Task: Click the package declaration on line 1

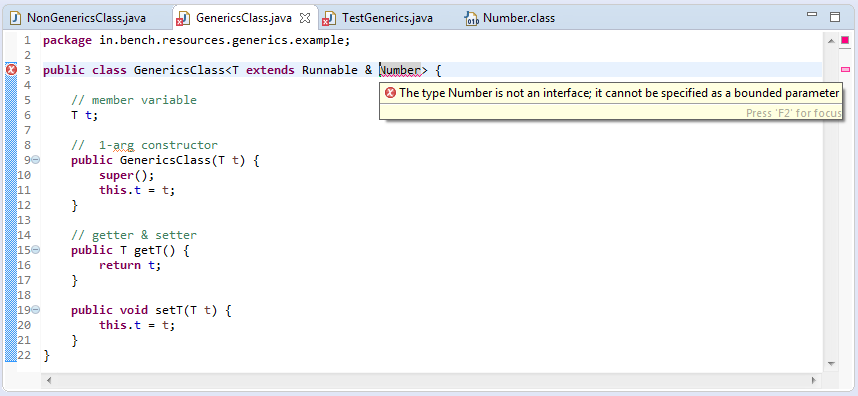Action: click(196, 40)
